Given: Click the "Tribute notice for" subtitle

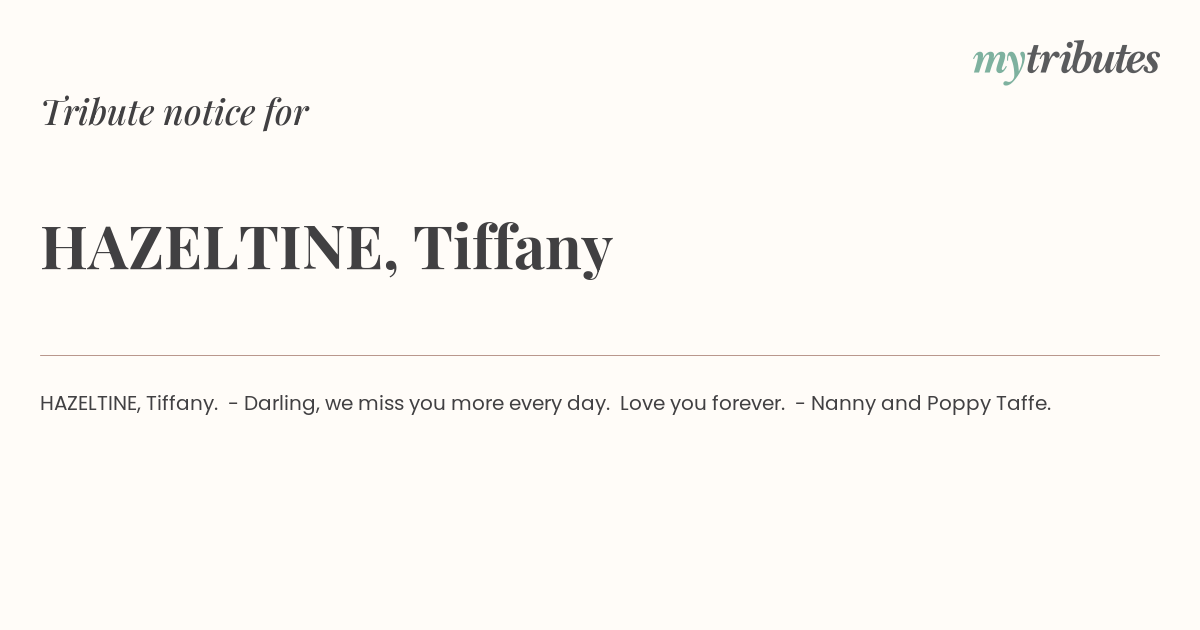Looking at the screenshot, I should coord(175,113).
